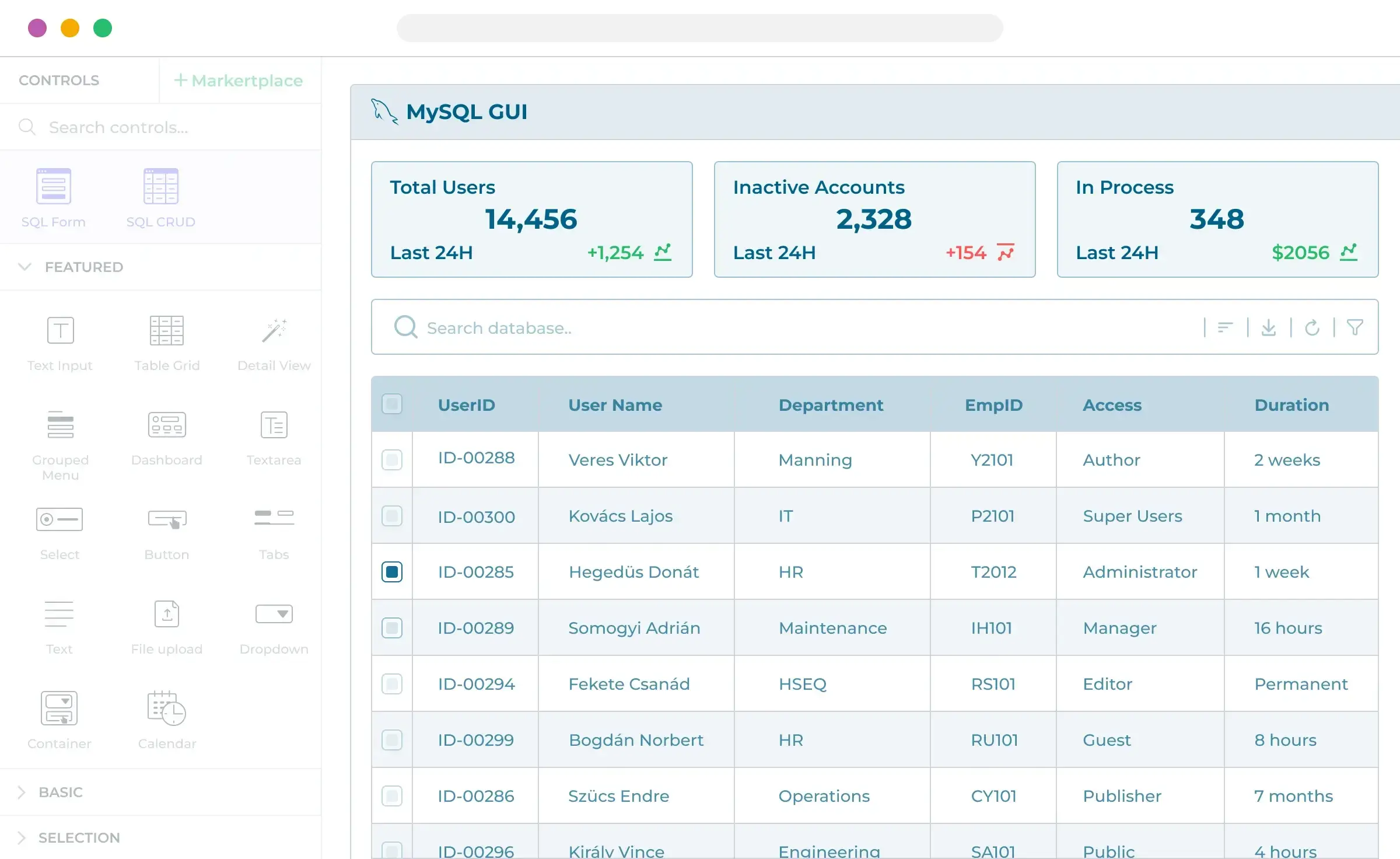Refresh the database table

coord(1313,327)
